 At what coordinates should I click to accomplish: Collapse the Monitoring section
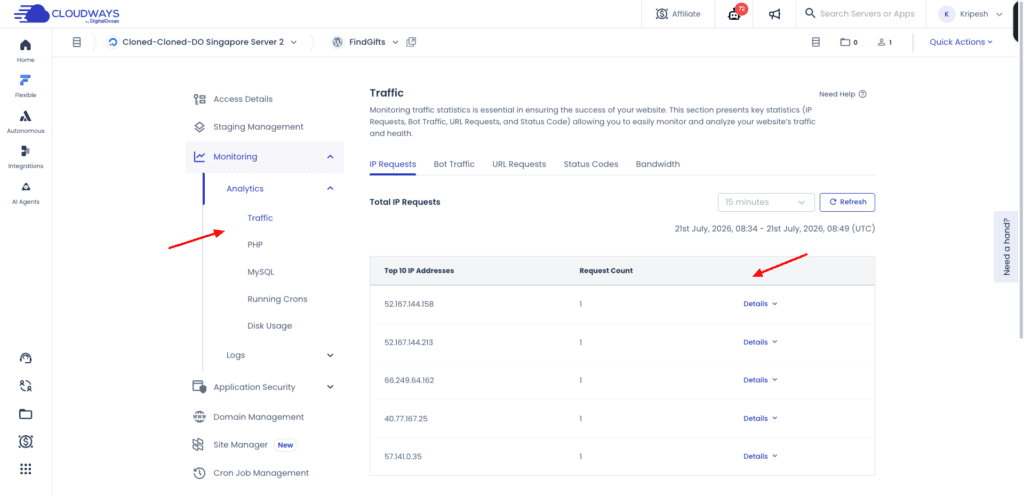point(330,157)
